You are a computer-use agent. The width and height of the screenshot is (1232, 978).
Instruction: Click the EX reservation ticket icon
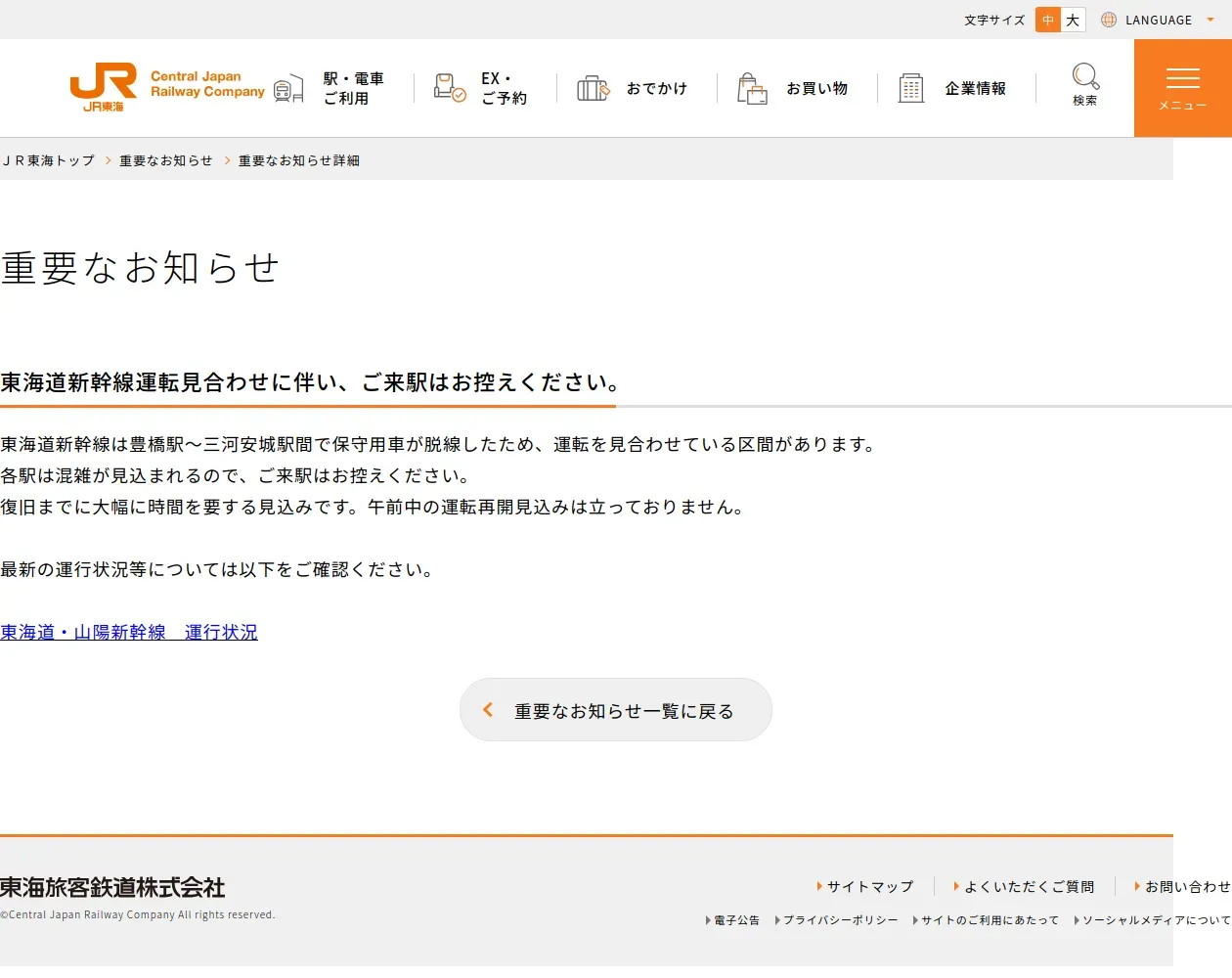[x=449, y=88]
